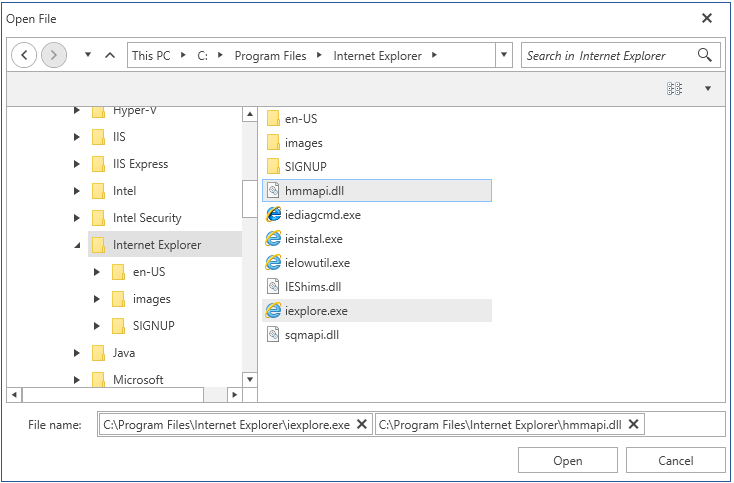Change view layout icon

[x=675, y=88]
